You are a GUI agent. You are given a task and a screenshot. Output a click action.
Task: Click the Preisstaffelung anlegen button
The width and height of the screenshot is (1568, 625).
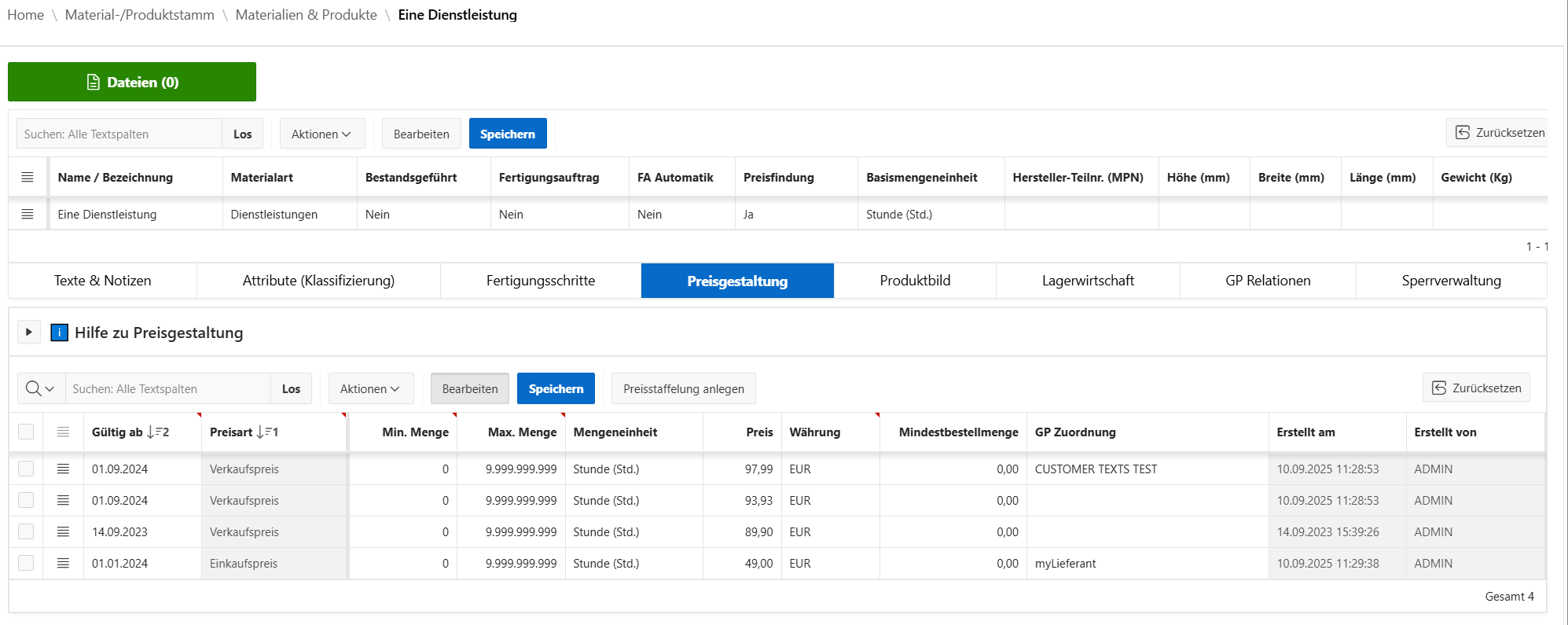pos(683,389)
